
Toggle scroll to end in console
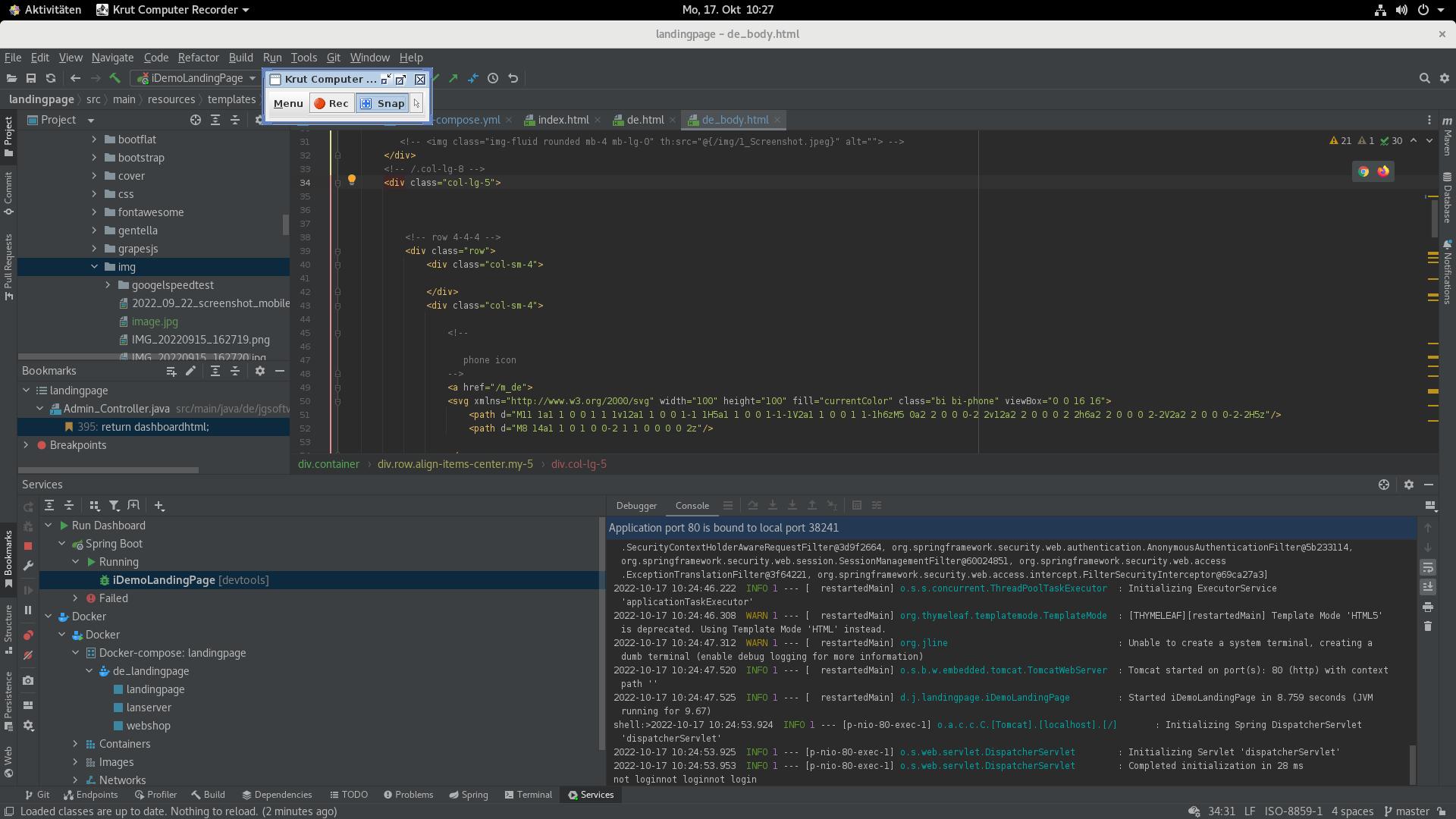point(1428,587)
